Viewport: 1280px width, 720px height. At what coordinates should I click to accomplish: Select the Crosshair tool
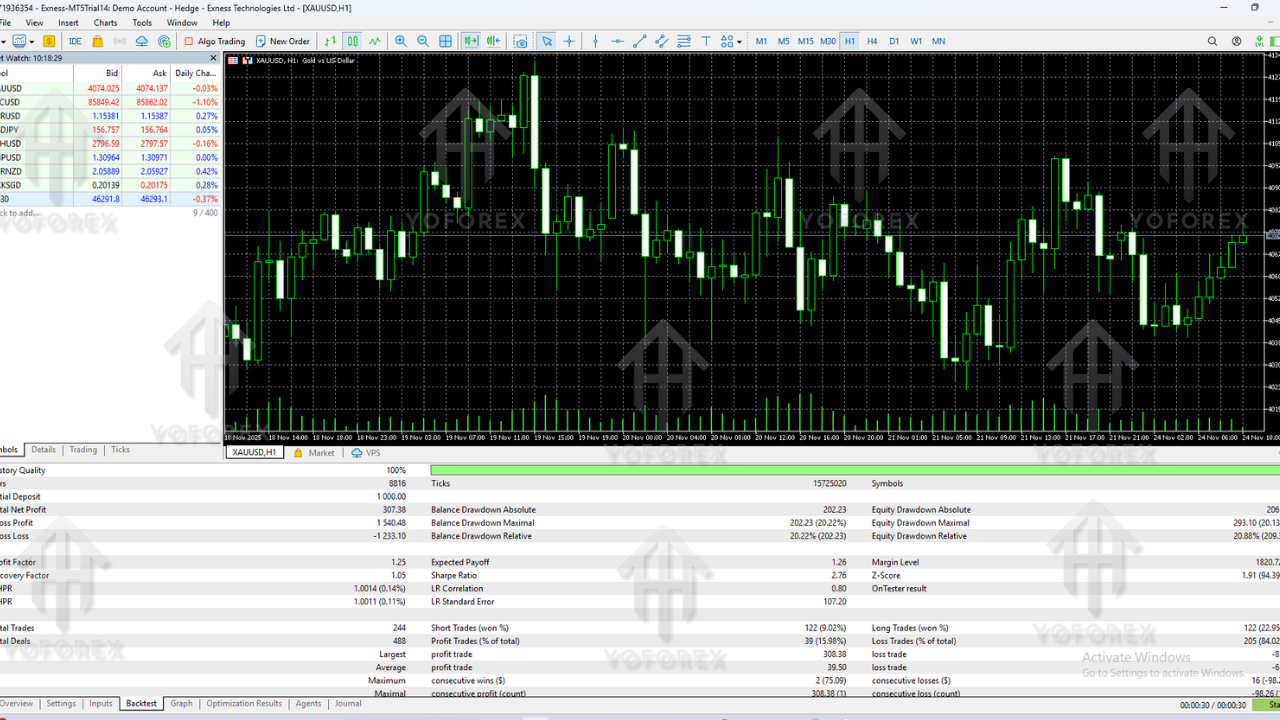coord(569,41)
